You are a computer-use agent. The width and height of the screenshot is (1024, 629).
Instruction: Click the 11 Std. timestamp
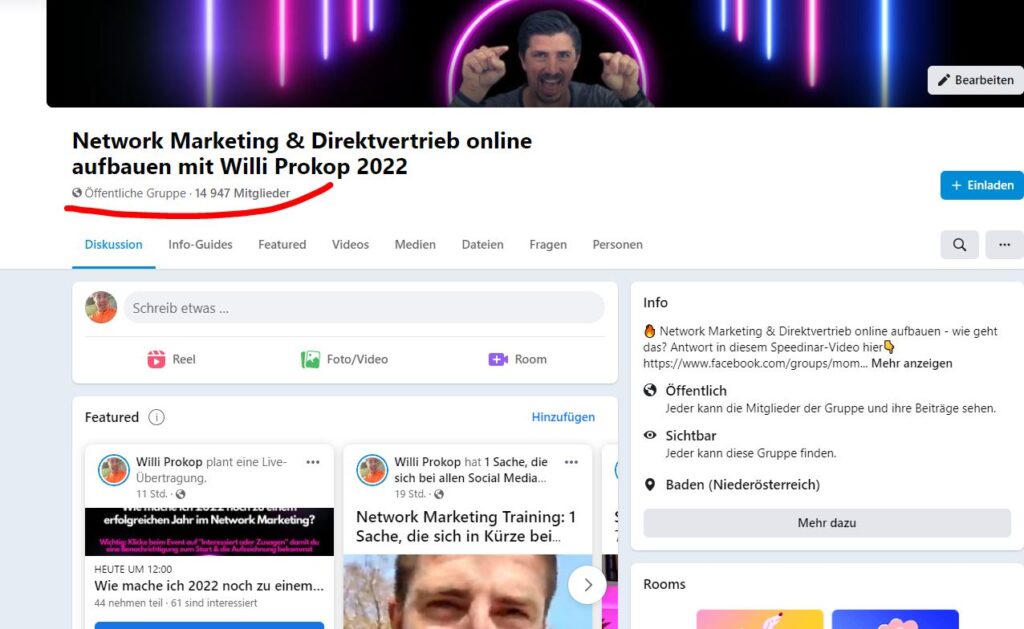152,494
